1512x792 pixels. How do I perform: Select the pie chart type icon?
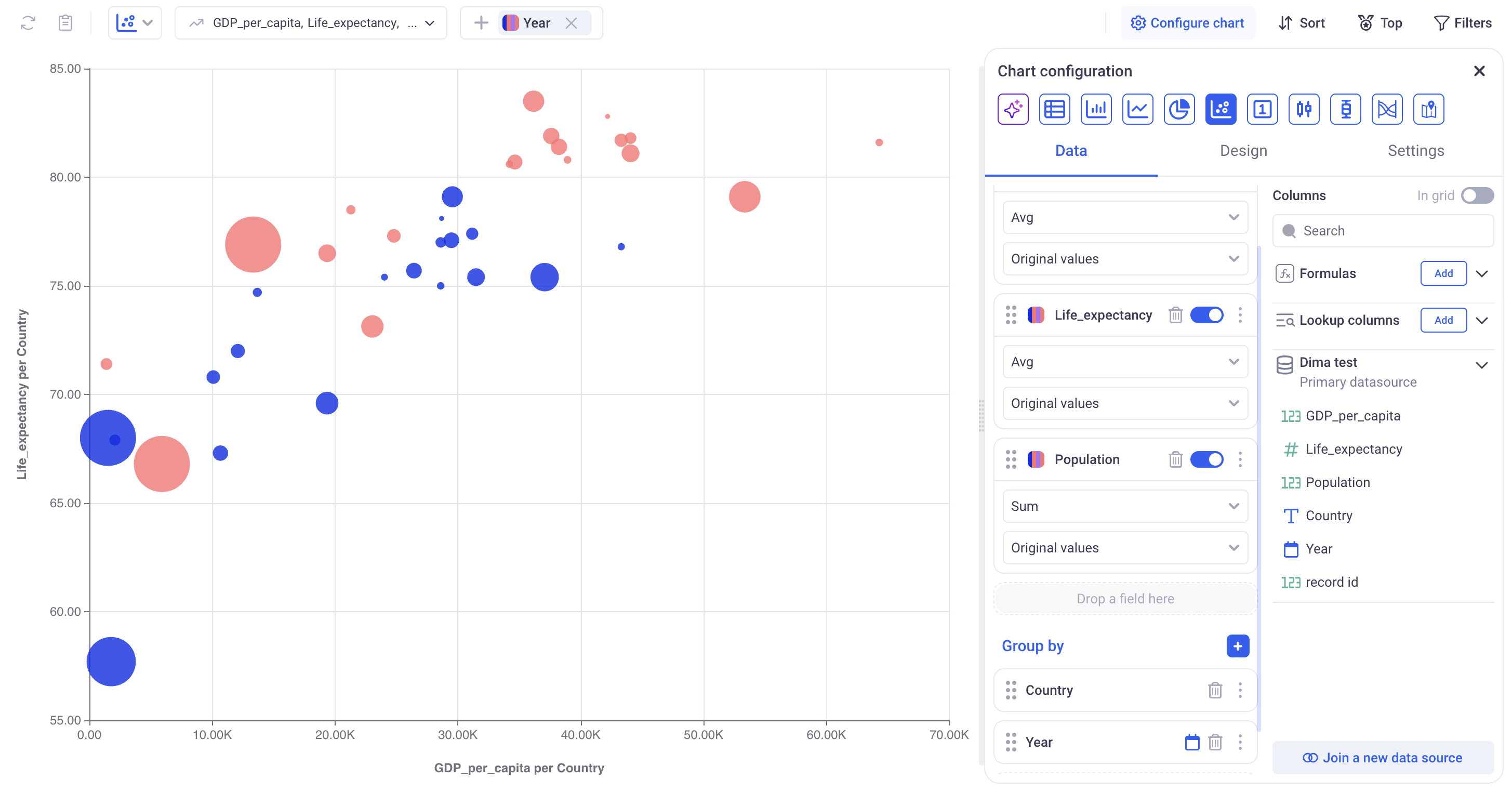pos(1178,109)
